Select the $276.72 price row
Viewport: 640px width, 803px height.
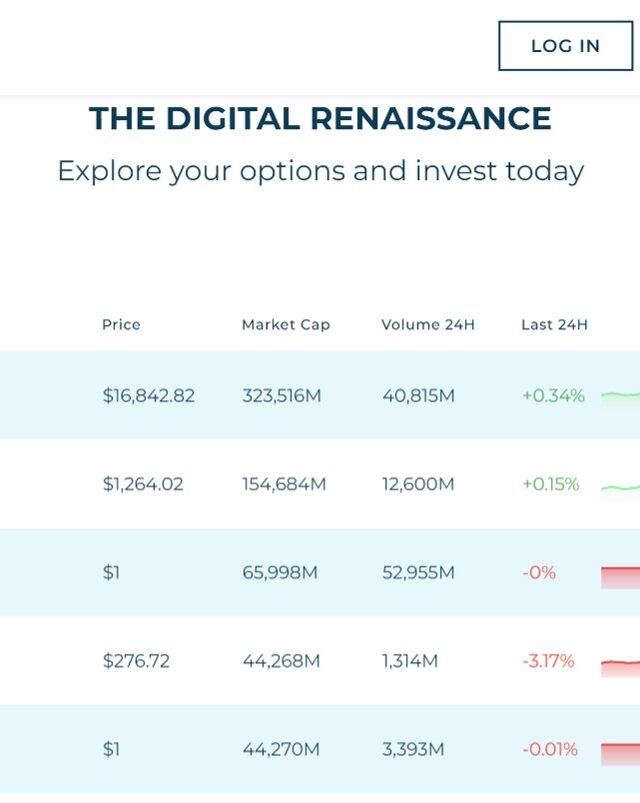pos(135,661)
